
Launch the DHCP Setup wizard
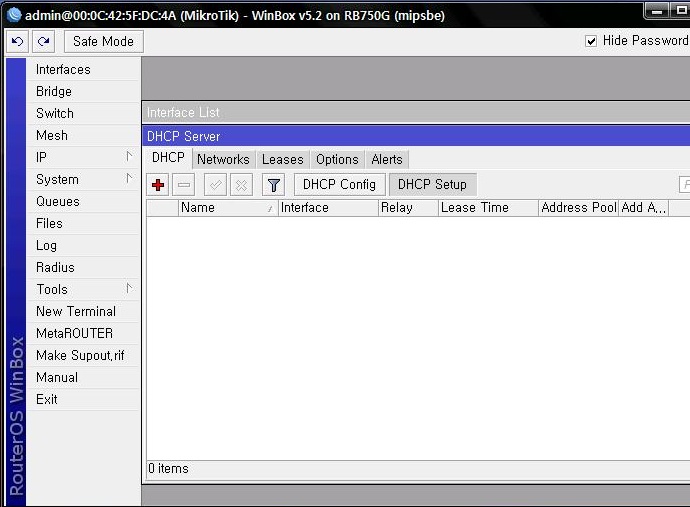[432, 184]
